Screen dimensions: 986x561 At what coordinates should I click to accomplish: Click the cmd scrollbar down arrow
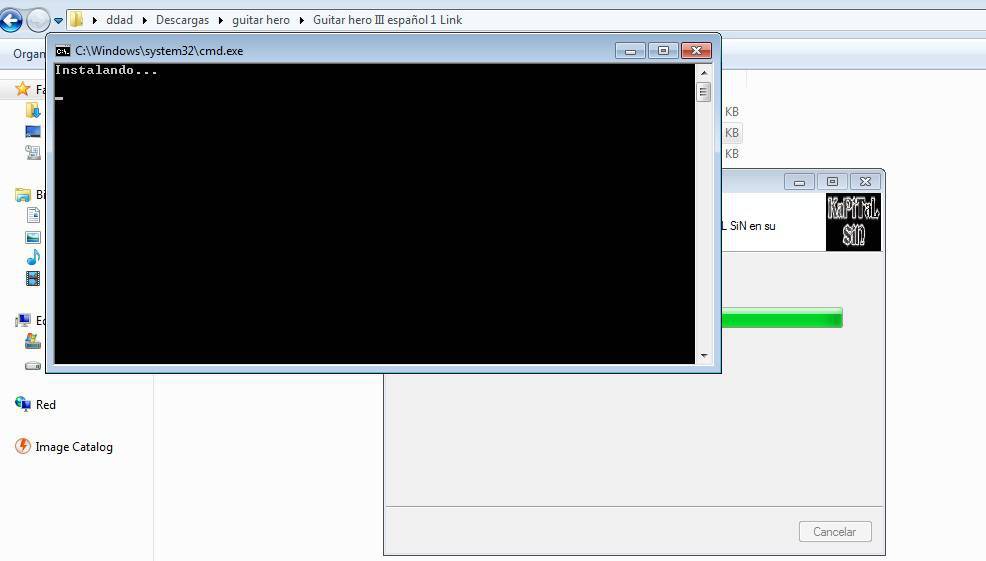pos(704,356)
